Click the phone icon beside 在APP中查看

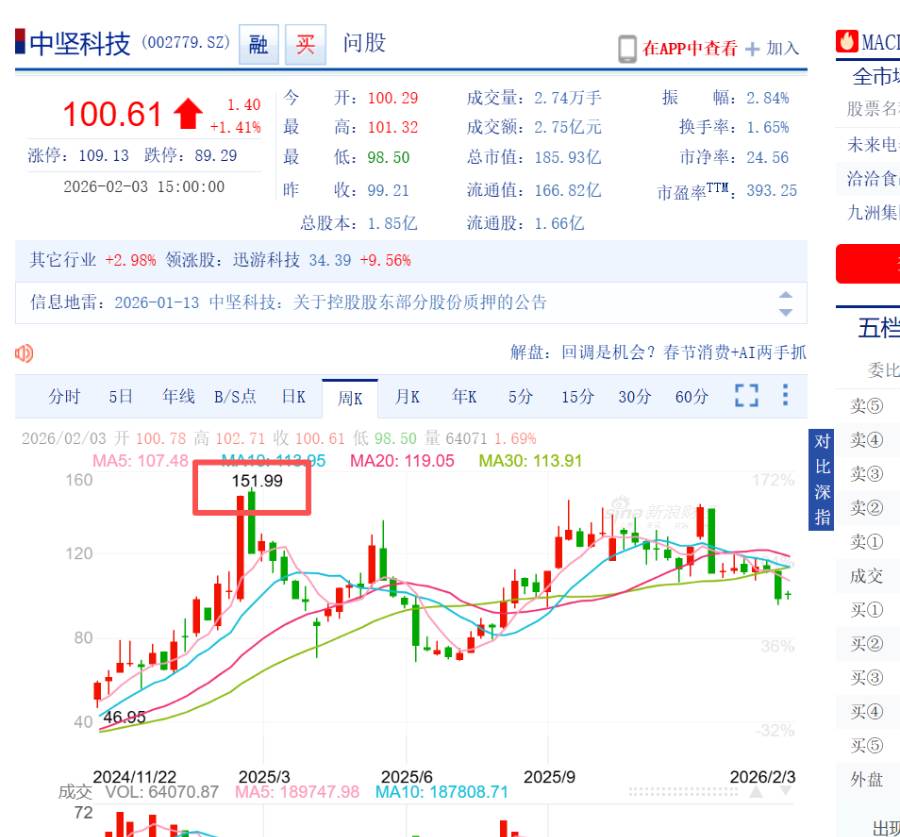[x=629, y=47]
